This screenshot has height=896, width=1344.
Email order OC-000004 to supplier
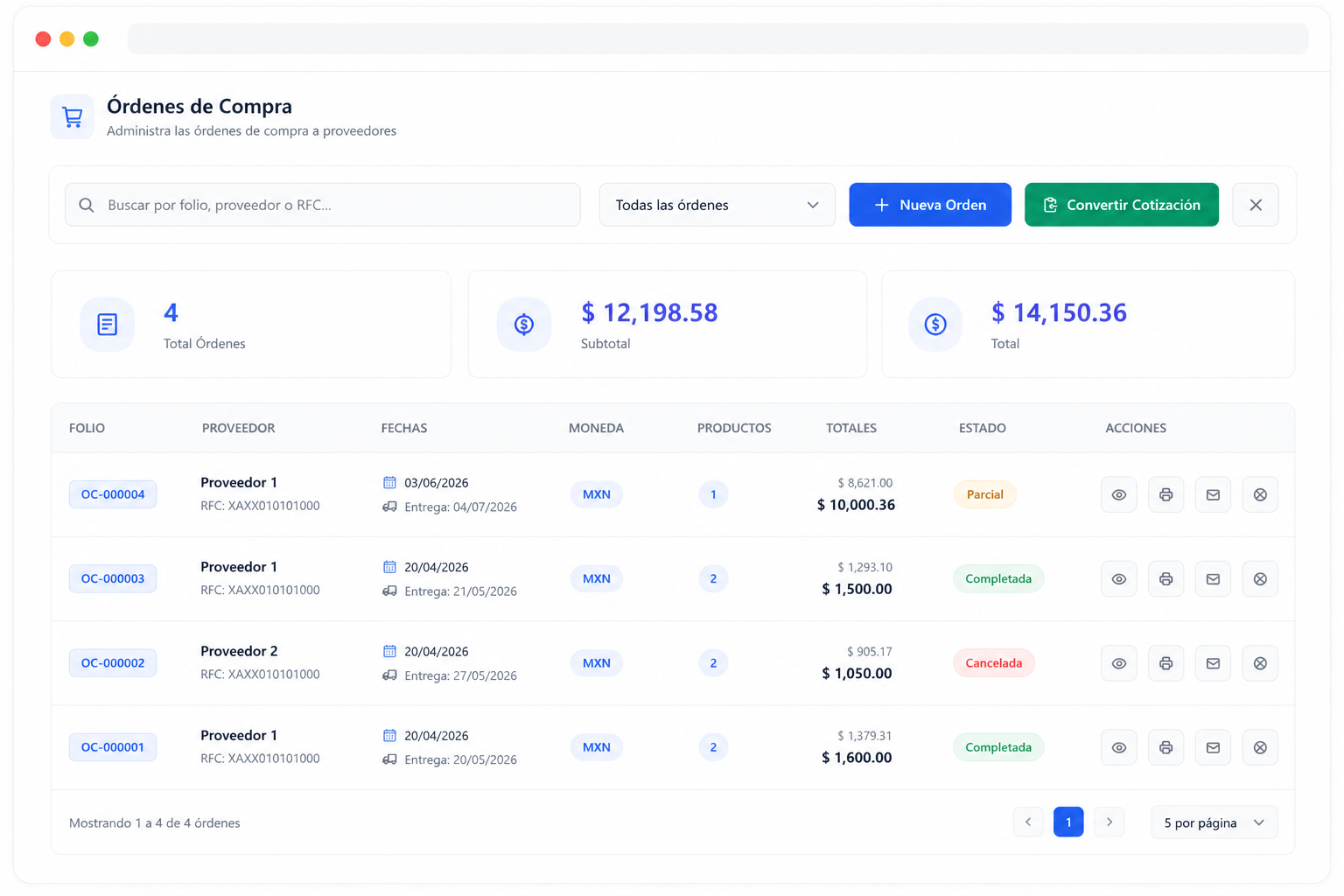click(x=1213, y=494)
